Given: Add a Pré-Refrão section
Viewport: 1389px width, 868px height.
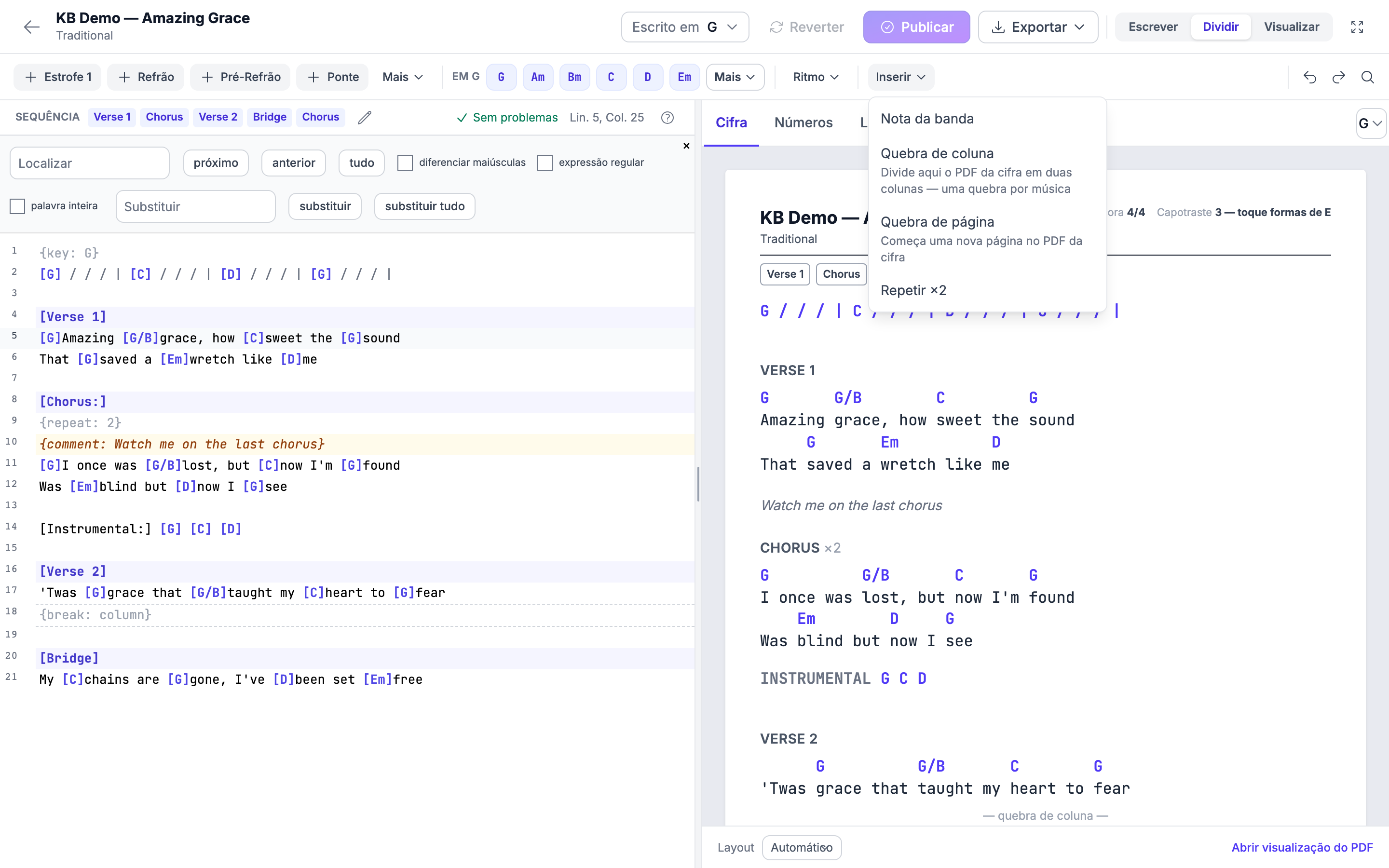Looking at the screenshot, I should [x=241, y=77].
